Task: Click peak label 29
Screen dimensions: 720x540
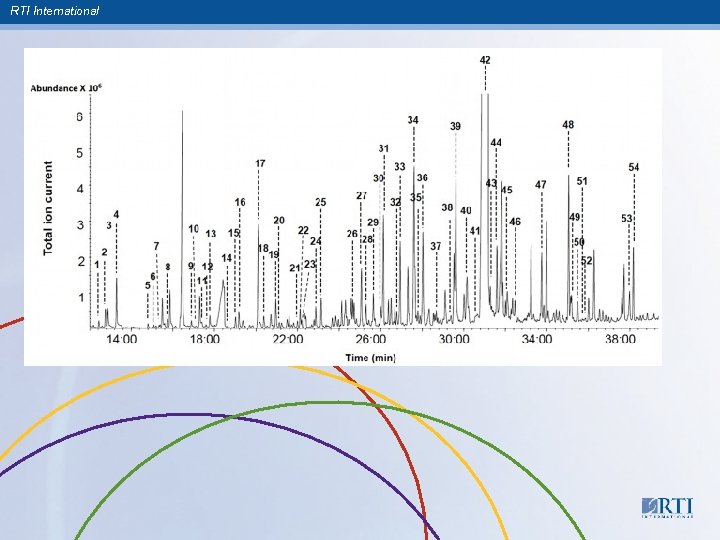Action: [373, 222]
